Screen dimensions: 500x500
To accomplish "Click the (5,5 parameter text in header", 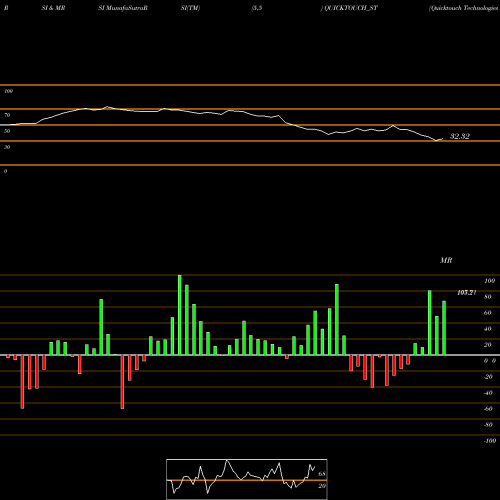I will pos(257,8).
